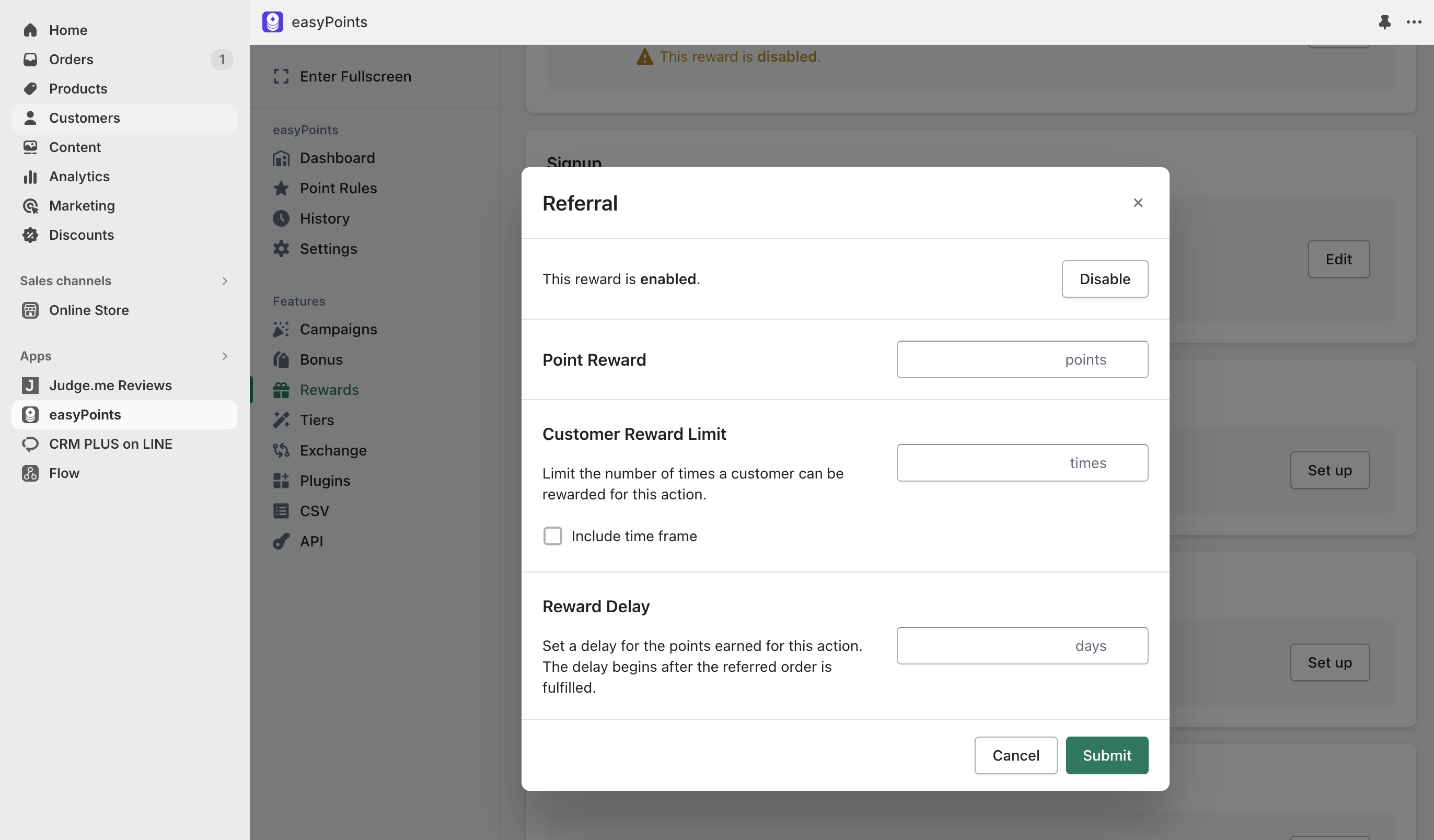This screenshot has width=1434, height=840.
Task: Expand the Sales channels chevron
Action: point(225,281)
